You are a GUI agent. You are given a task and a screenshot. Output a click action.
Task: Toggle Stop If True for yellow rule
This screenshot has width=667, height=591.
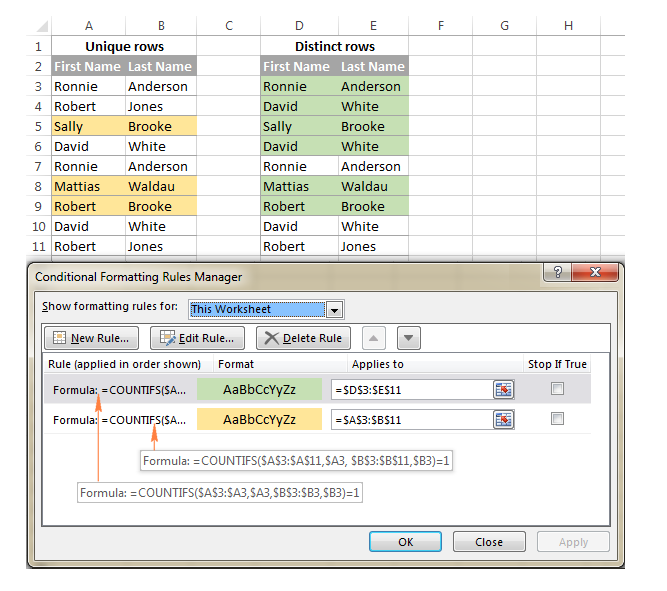point(557,420)
